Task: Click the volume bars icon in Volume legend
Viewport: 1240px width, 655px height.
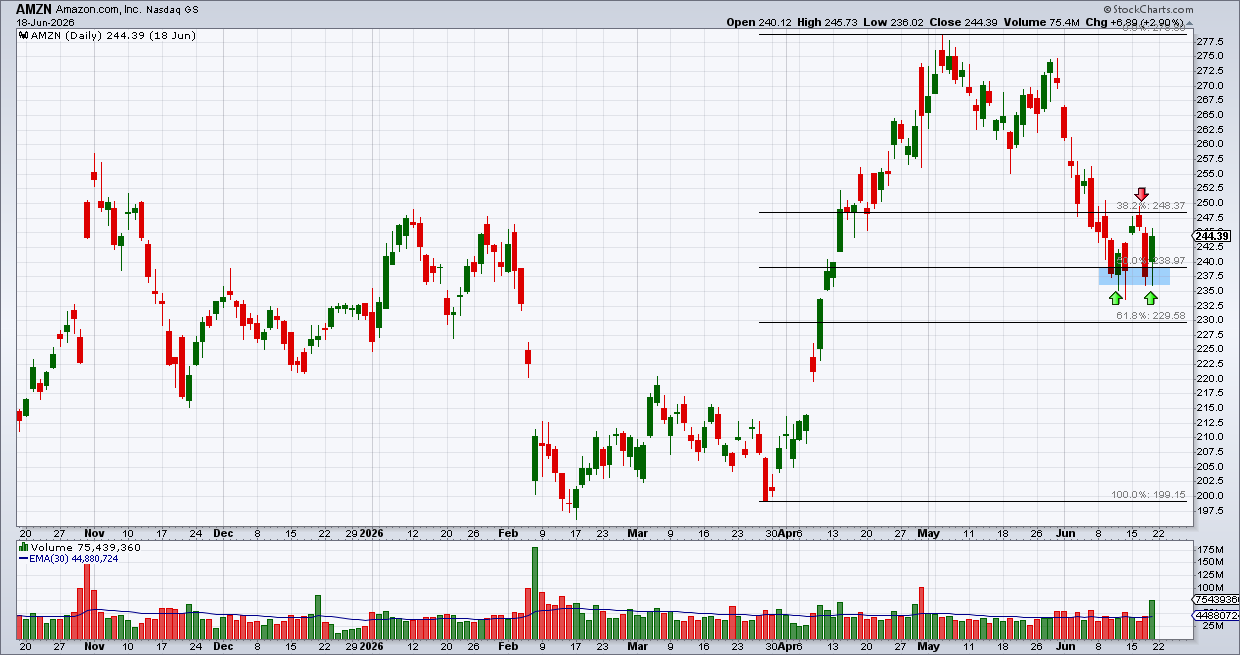Action: (x=24, y=547)
